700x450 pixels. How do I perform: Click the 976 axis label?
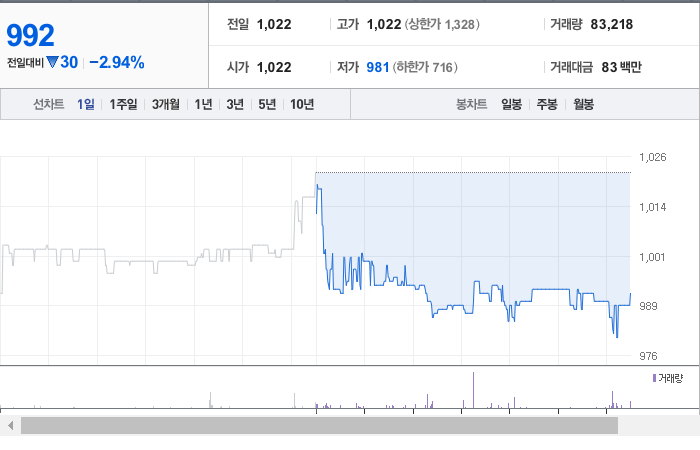(648, 356)
